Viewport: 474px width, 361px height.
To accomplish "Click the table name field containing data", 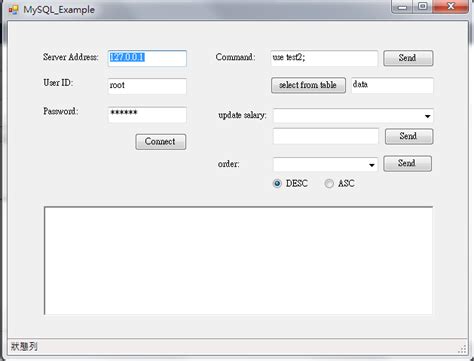I will click(392, 85).
